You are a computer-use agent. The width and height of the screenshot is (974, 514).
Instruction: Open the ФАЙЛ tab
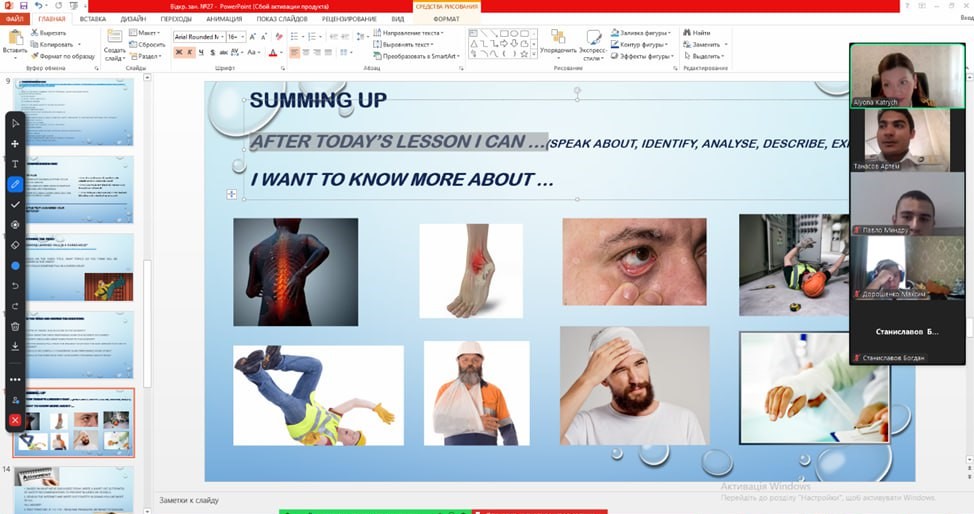pos(14,19)
